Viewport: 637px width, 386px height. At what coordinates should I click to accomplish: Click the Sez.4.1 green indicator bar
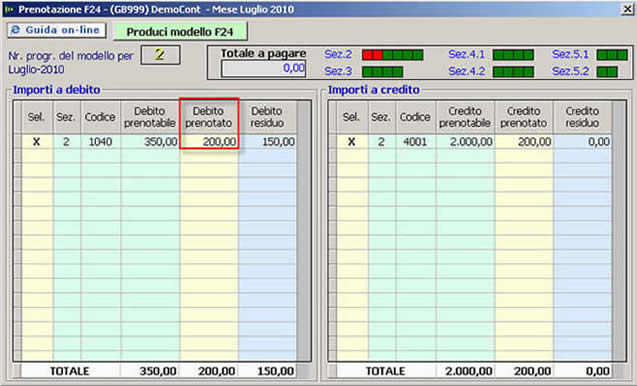click(513, 55)
